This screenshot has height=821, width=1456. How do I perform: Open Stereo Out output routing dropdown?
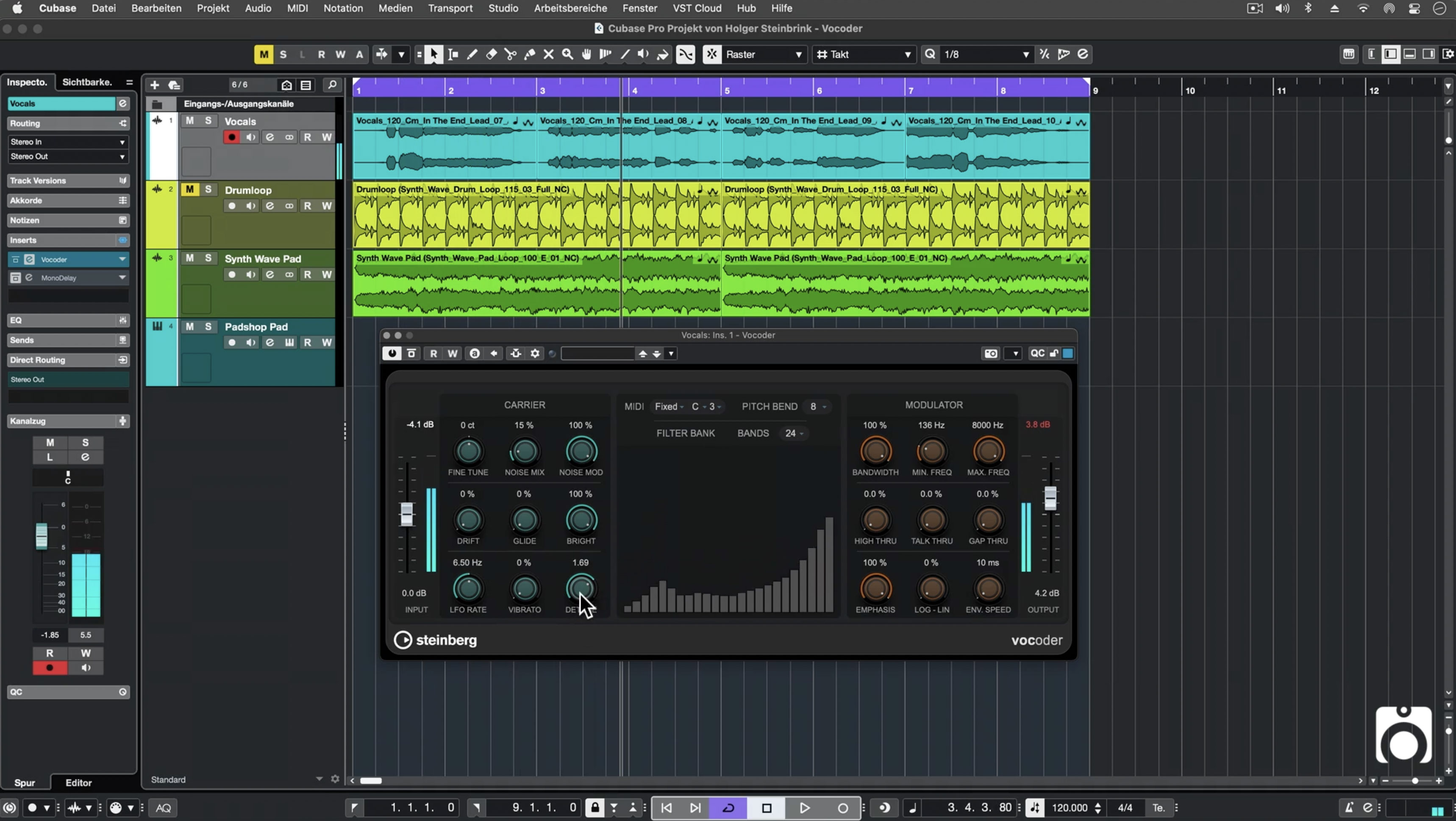point(68,156)
